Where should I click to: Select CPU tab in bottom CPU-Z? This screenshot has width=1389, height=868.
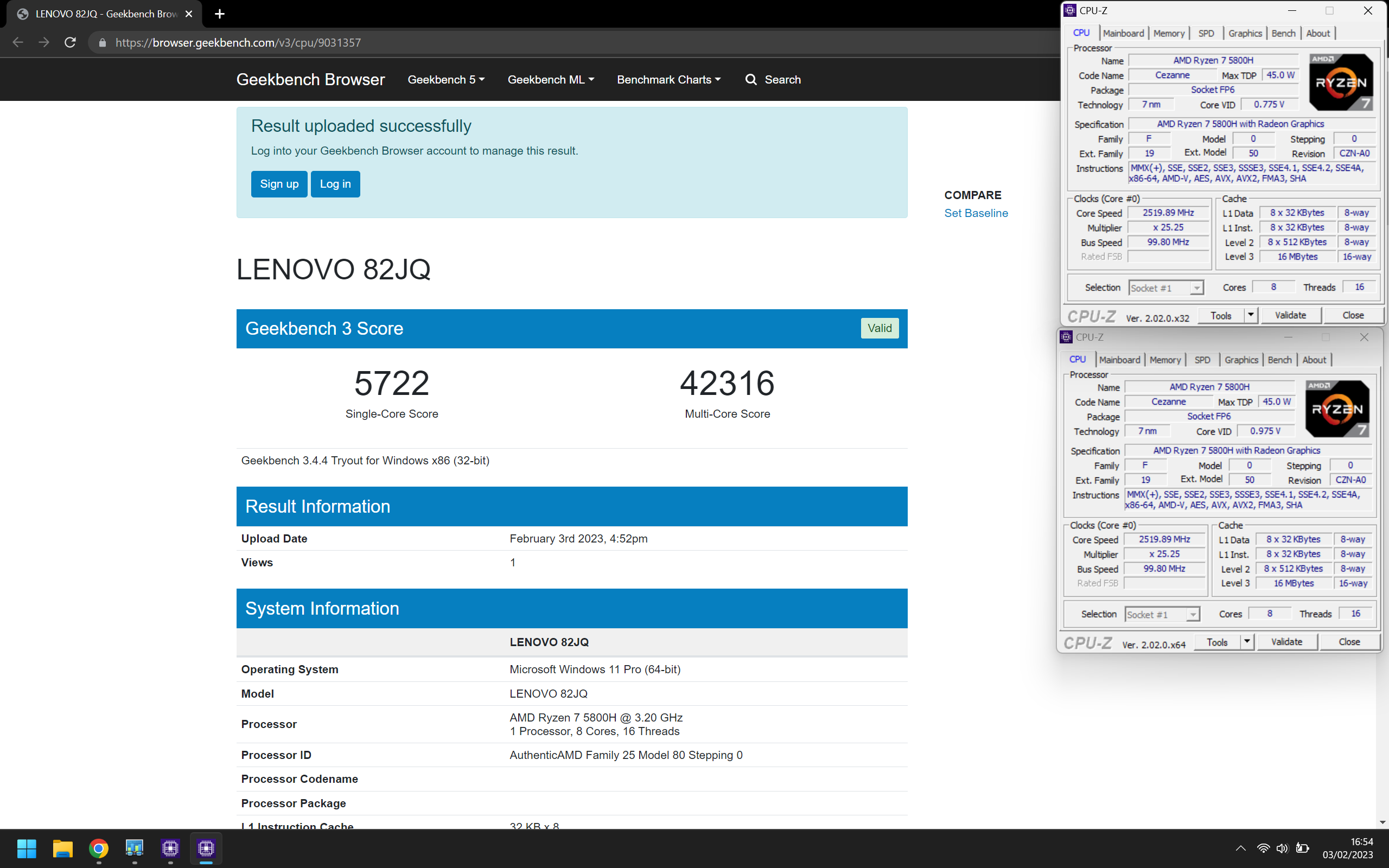pos(1078,359)
